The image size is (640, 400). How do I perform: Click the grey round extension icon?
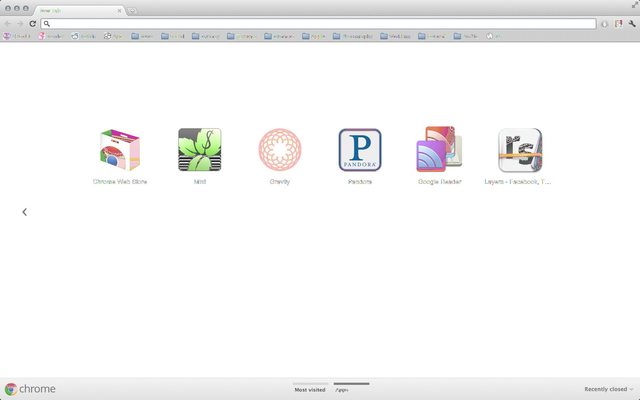604,24
